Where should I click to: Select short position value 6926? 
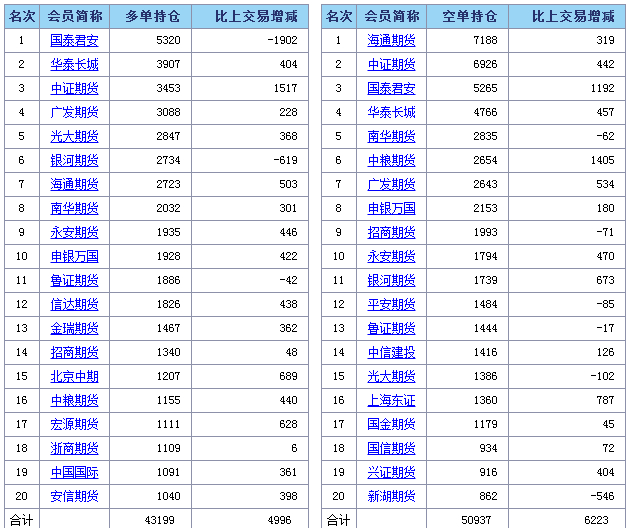pos(485,64)
